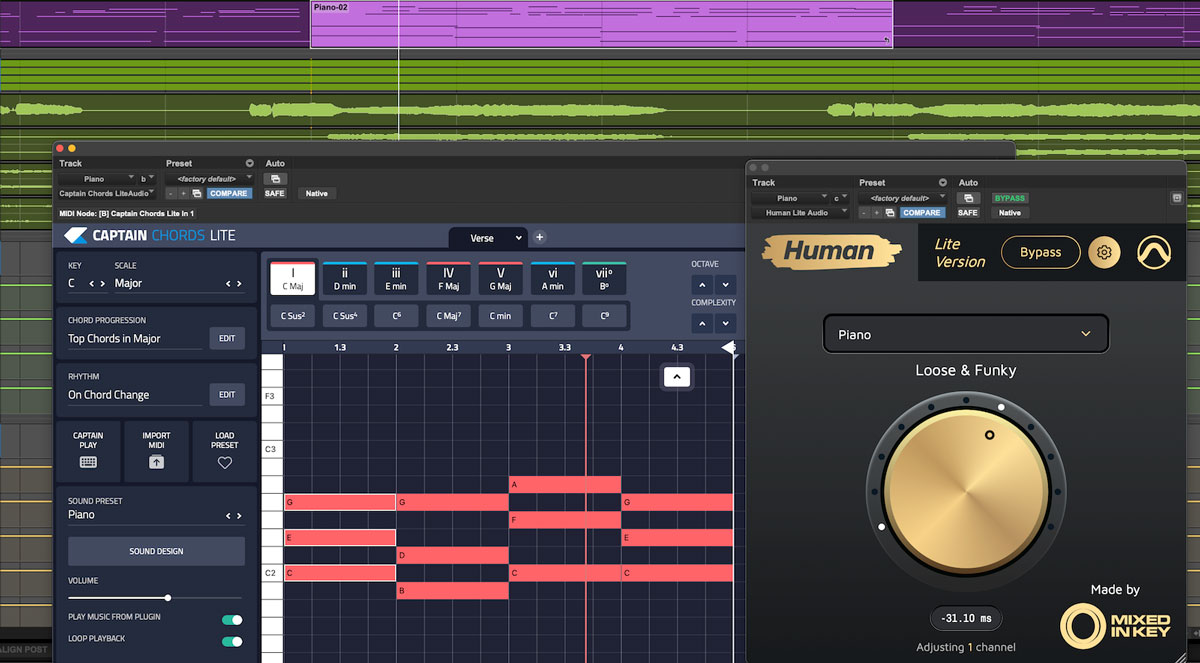Select the ii D min chord

tap(344, 279)
